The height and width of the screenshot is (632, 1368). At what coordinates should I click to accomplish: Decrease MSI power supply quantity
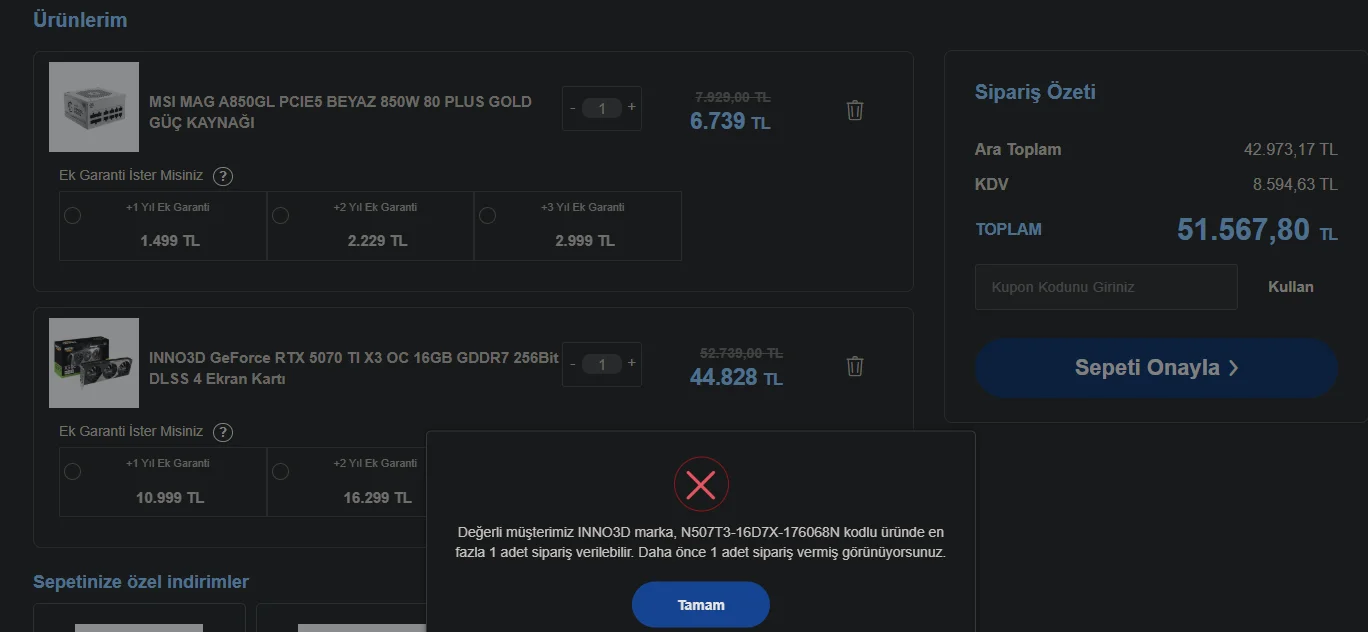[x=572, y=108]
